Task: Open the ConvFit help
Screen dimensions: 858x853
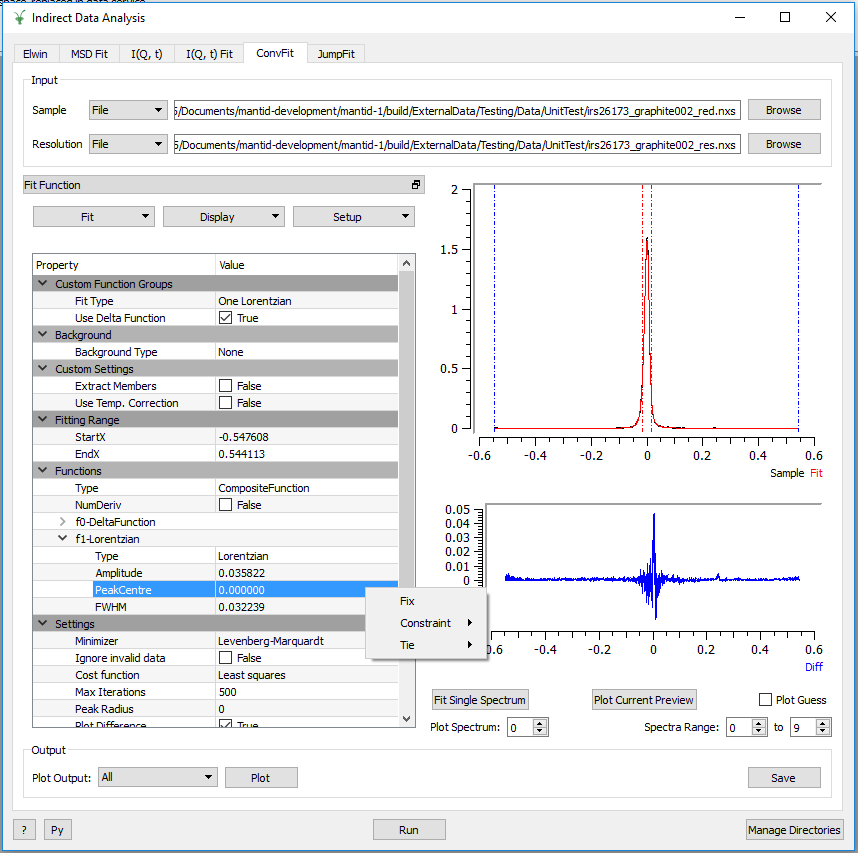Action: [23, 829]
